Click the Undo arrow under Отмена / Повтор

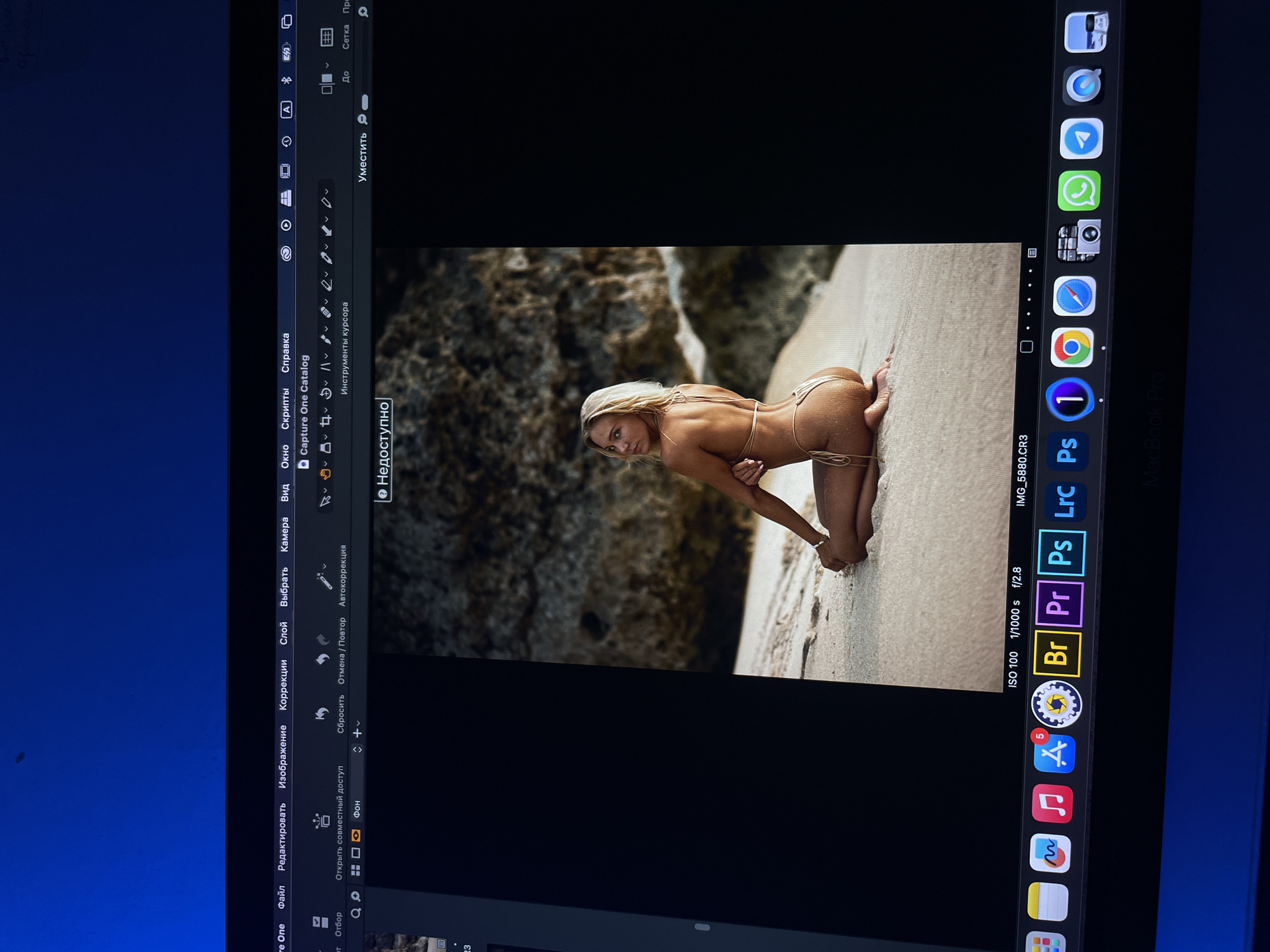pyautogui.click(x=323, y=659)
